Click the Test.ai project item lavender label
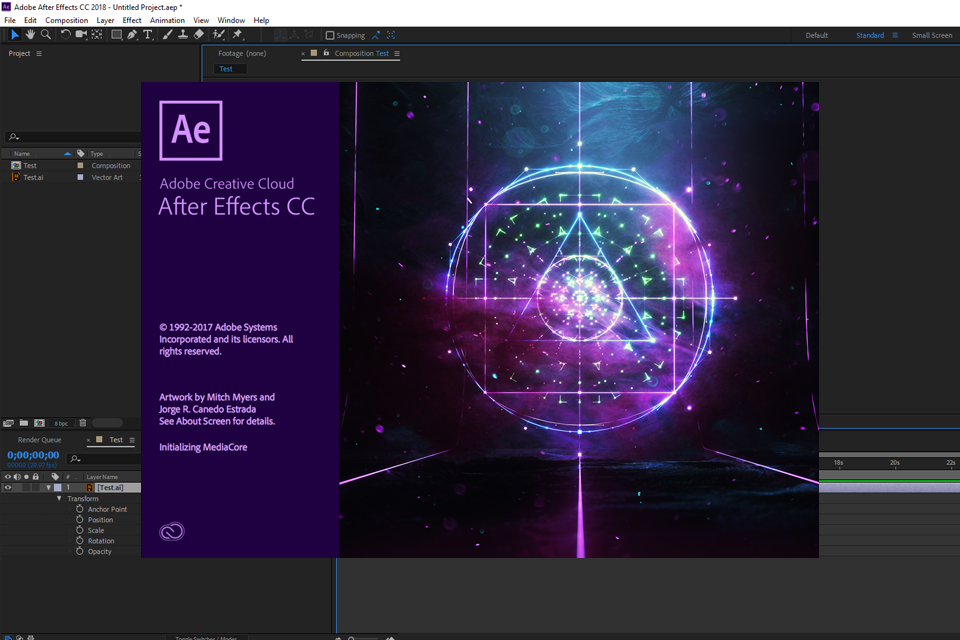Screen dimensions: 960x640 tap(80, 177)
